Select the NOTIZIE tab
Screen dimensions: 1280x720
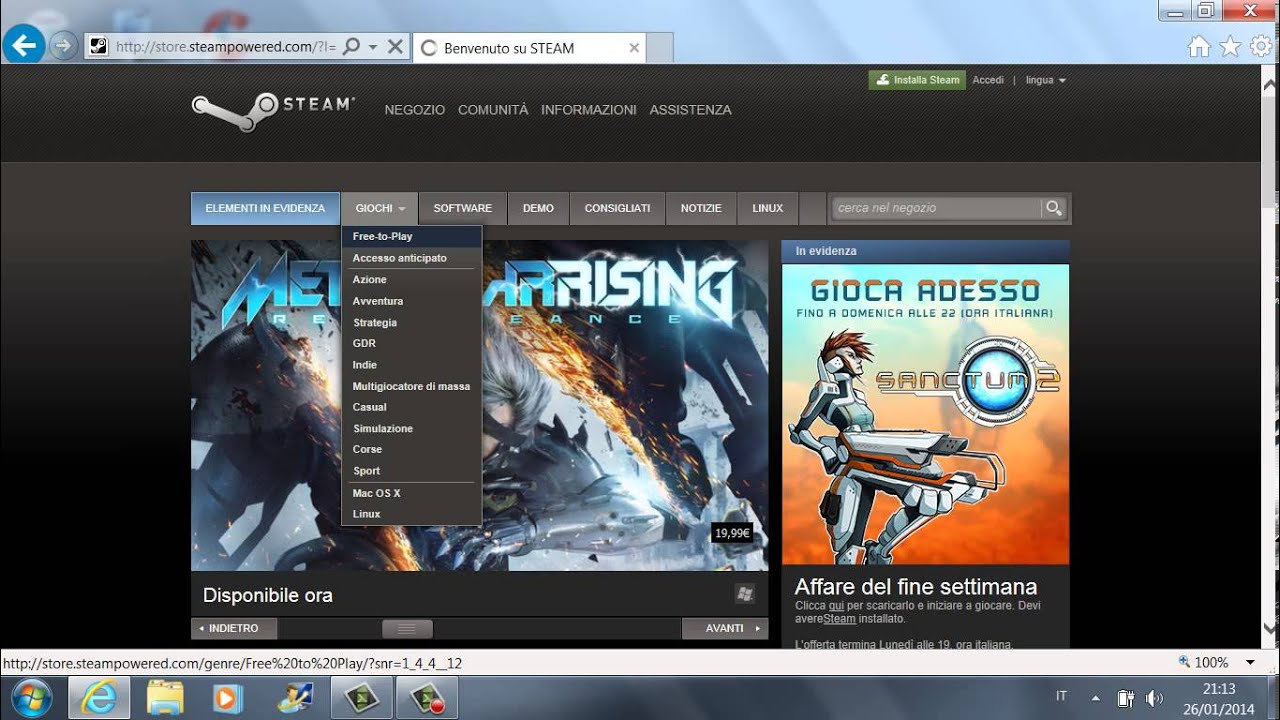tap(701, 208)
